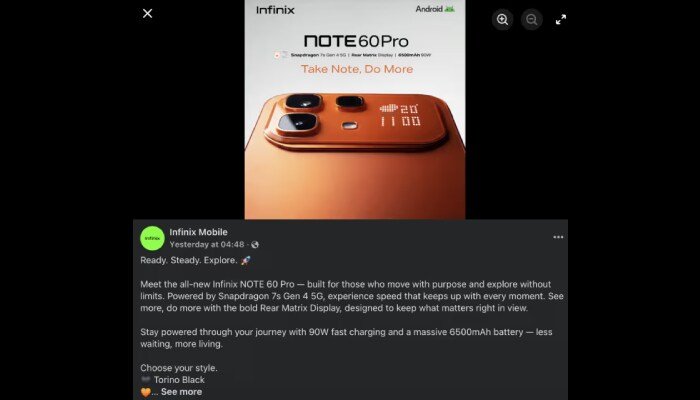700x400 pixels.
Task: Click the Android logo in the photo
Action: pyautogui.click(x=435, y=9)
